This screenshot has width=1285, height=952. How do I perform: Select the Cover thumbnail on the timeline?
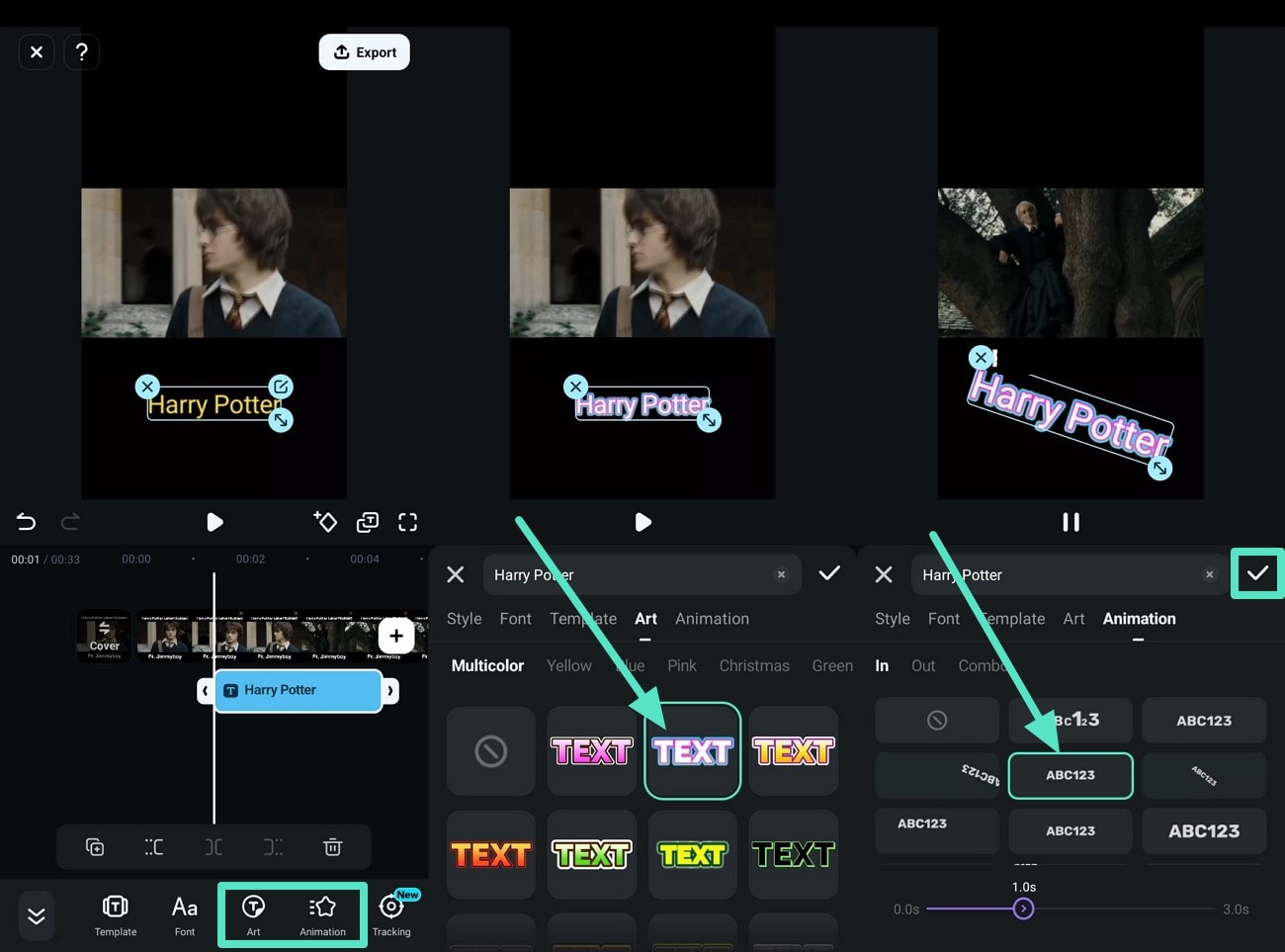104,636
